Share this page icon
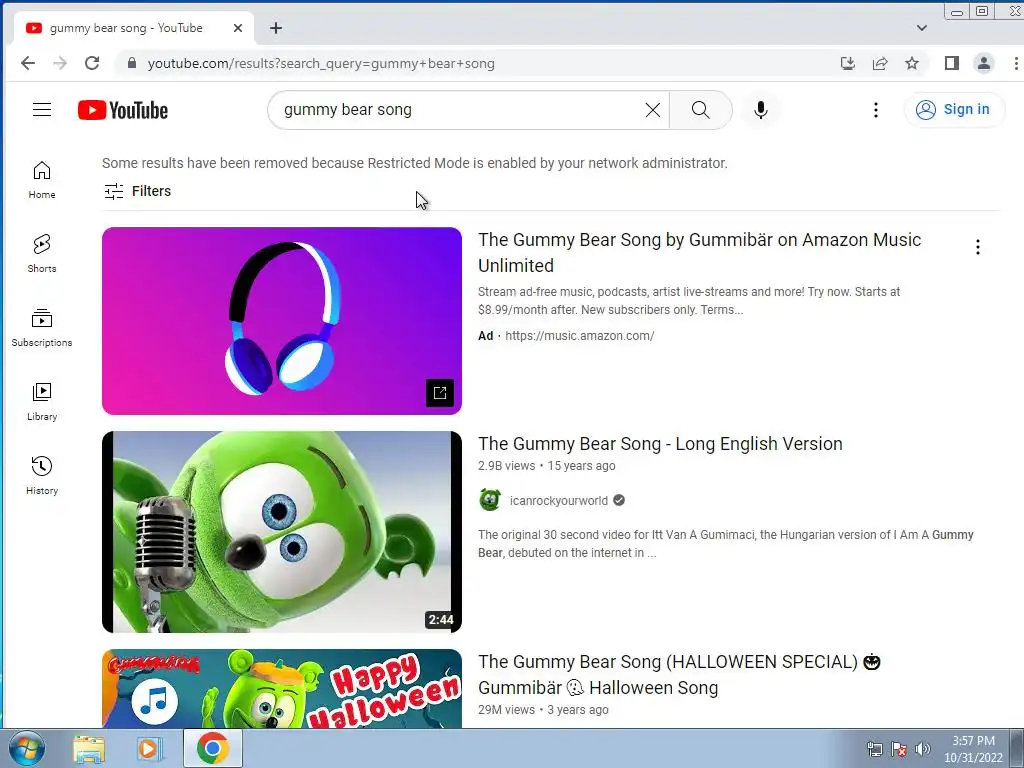The height and width of the screenshot is (768, 1024). point(880,63)
